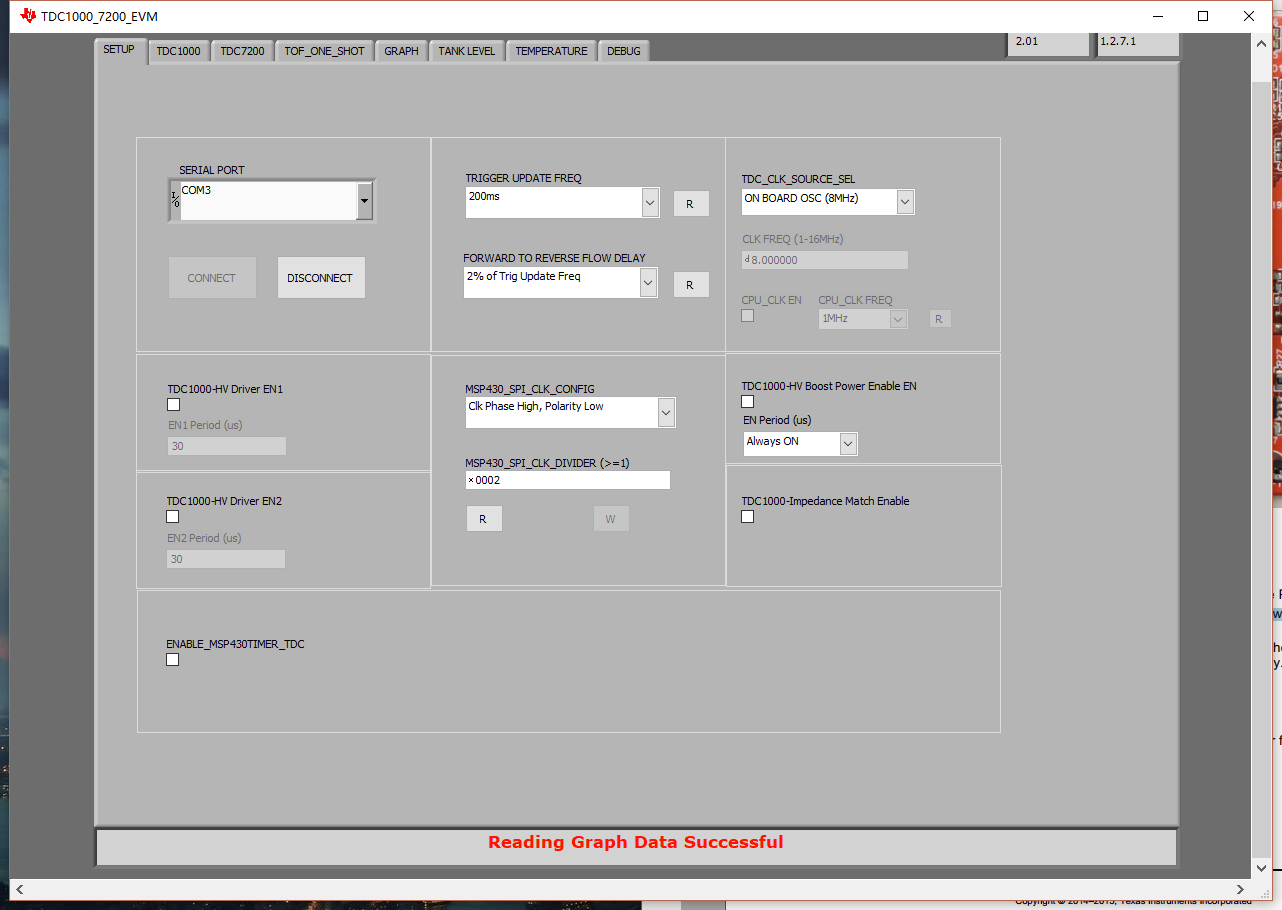
Task: Open the TDC7200 tab
Action: (x=243, y=51)
